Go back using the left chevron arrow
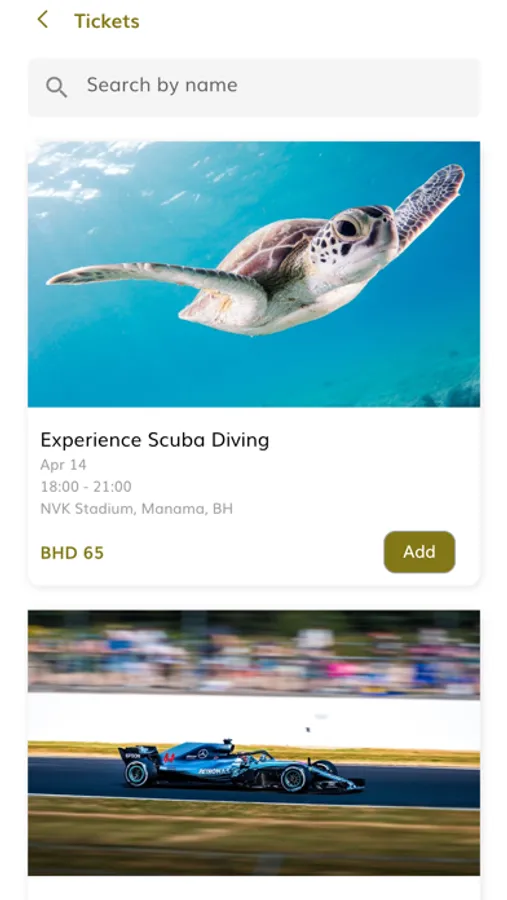507x900 pixels. tap(42, 20)
